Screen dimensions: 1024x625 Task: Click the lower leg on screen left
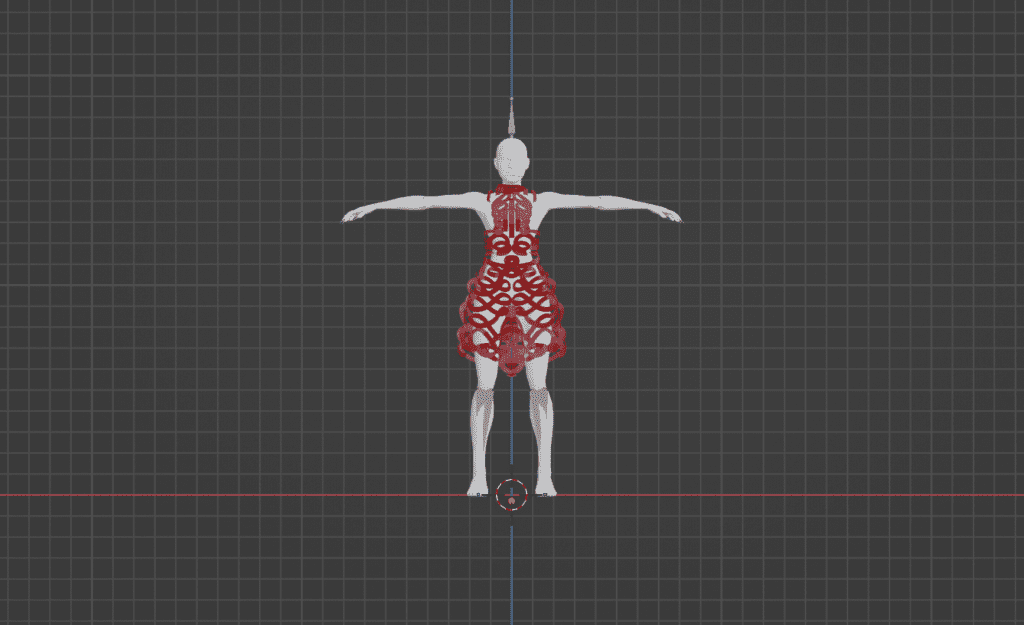pos(483,430)
